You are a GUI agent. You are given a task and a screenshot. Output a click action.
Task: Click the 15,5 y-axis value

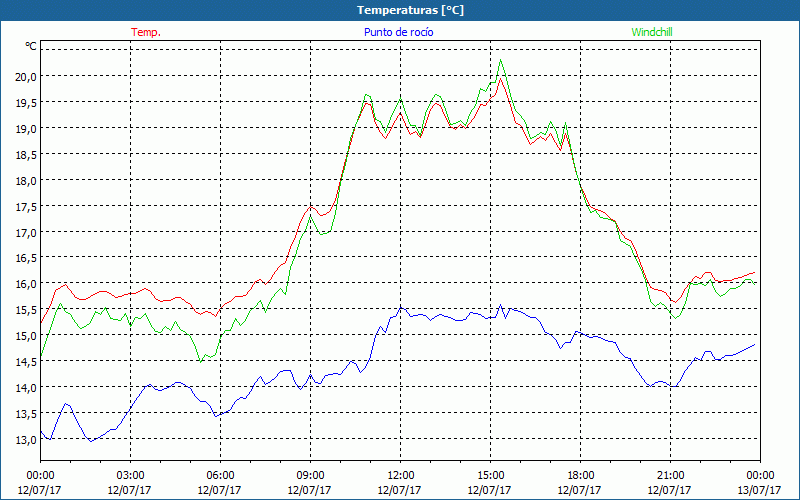coord(27,310)
